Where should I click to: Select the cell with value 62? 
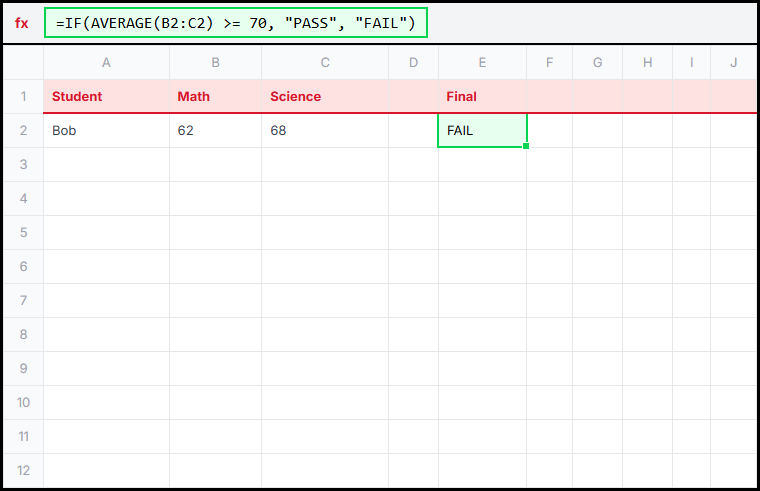pyautogui.click(x=215, y=131)
